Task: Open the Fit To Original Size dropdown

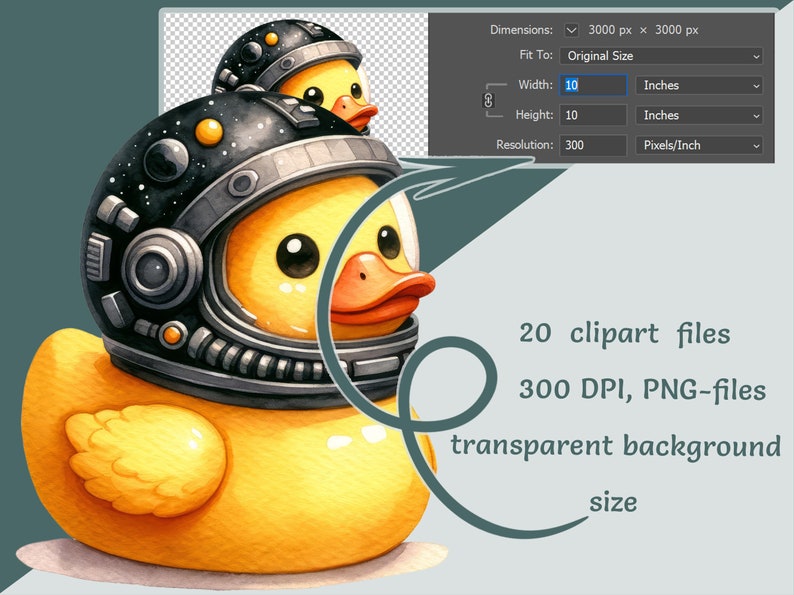Action: (x=661, y=56)
